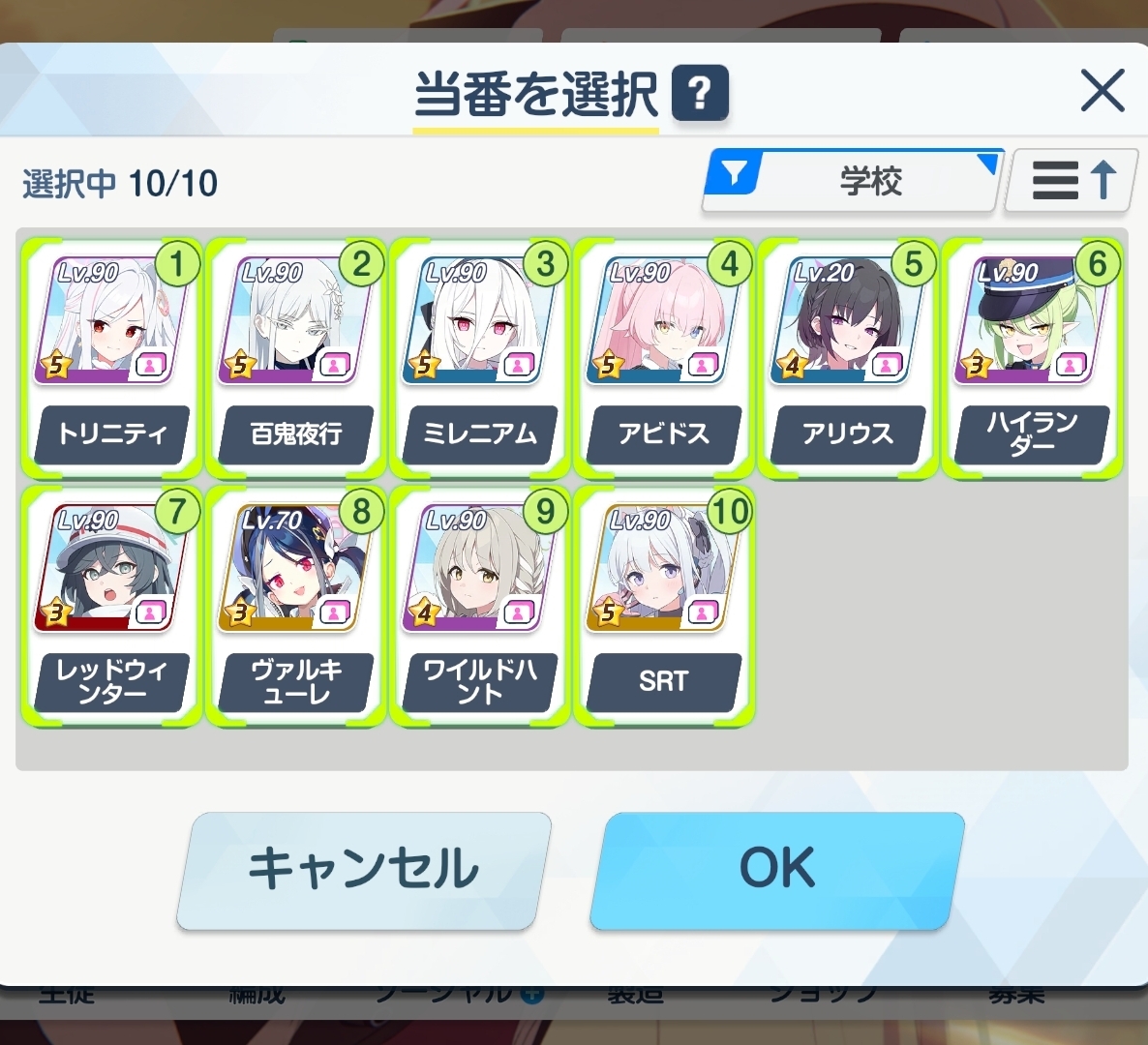The width and height of the screenshot is (1148, 1045).
Task: Click the blue filter funnel icon
Action: click(x=734, y=173)
